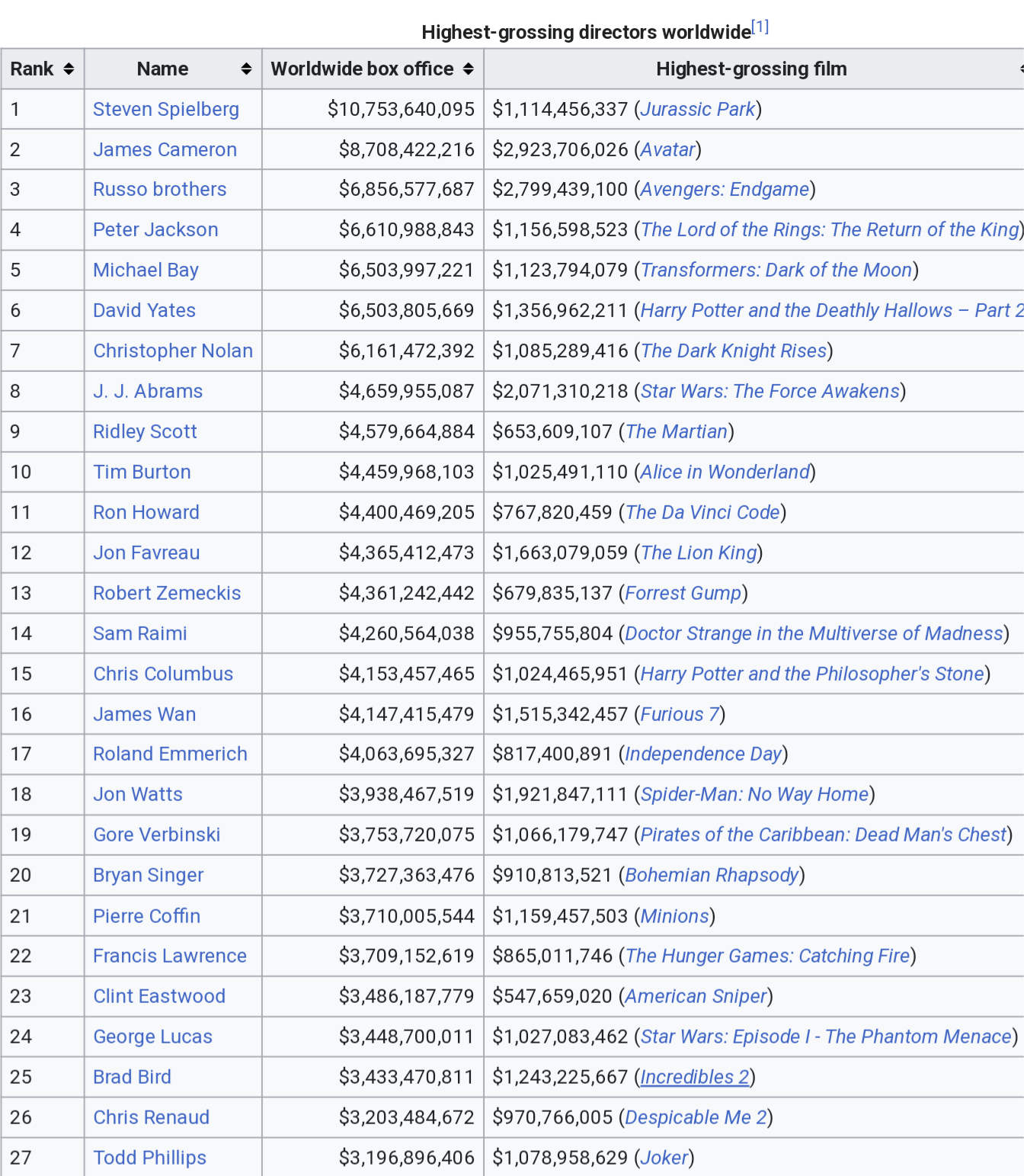Open Ridley Scott article link
This screenshot has height=1176, width=1024.
[145, 432]
